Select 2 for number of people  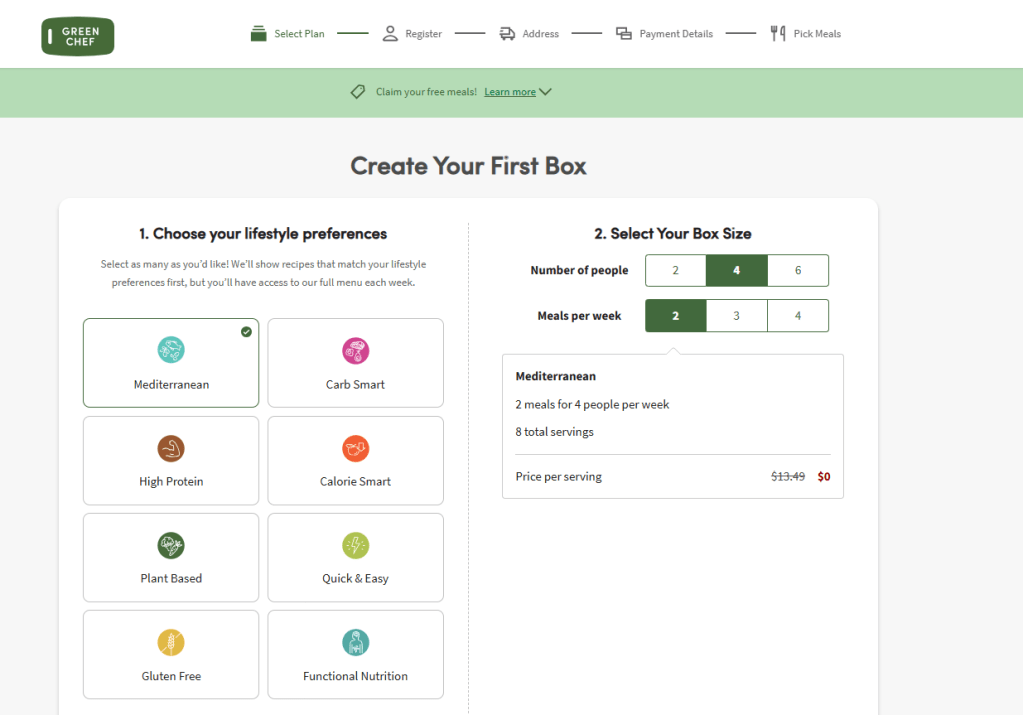pos(675,271)
